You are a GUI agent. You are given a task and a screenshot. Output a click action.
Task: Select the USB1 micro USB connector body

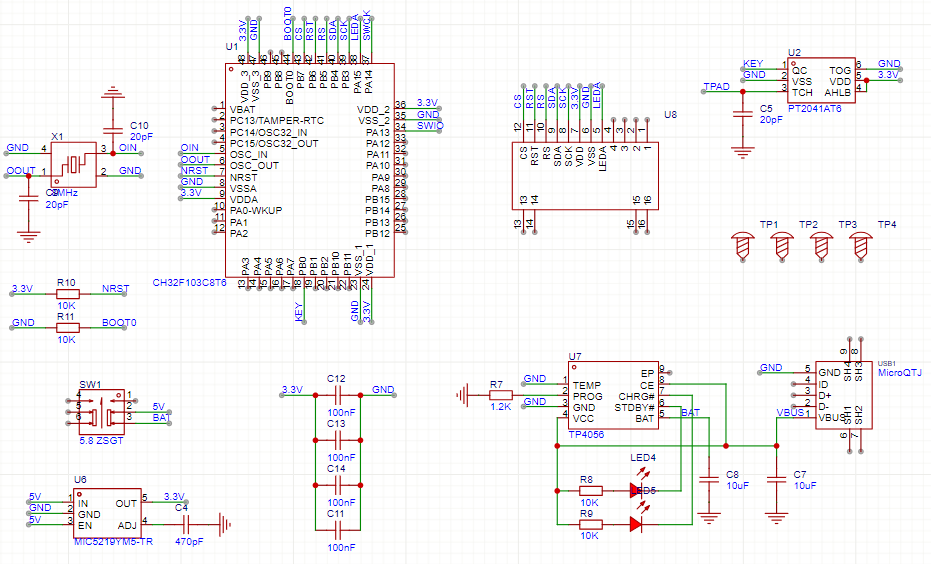pos(844,395)
